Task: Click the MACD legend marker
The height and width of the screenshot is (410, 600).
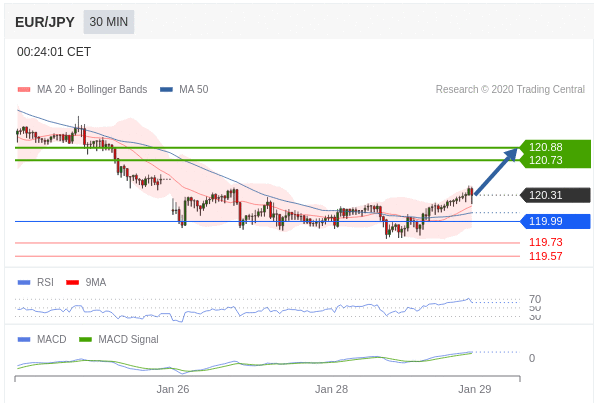Action: tap(24, 339)
